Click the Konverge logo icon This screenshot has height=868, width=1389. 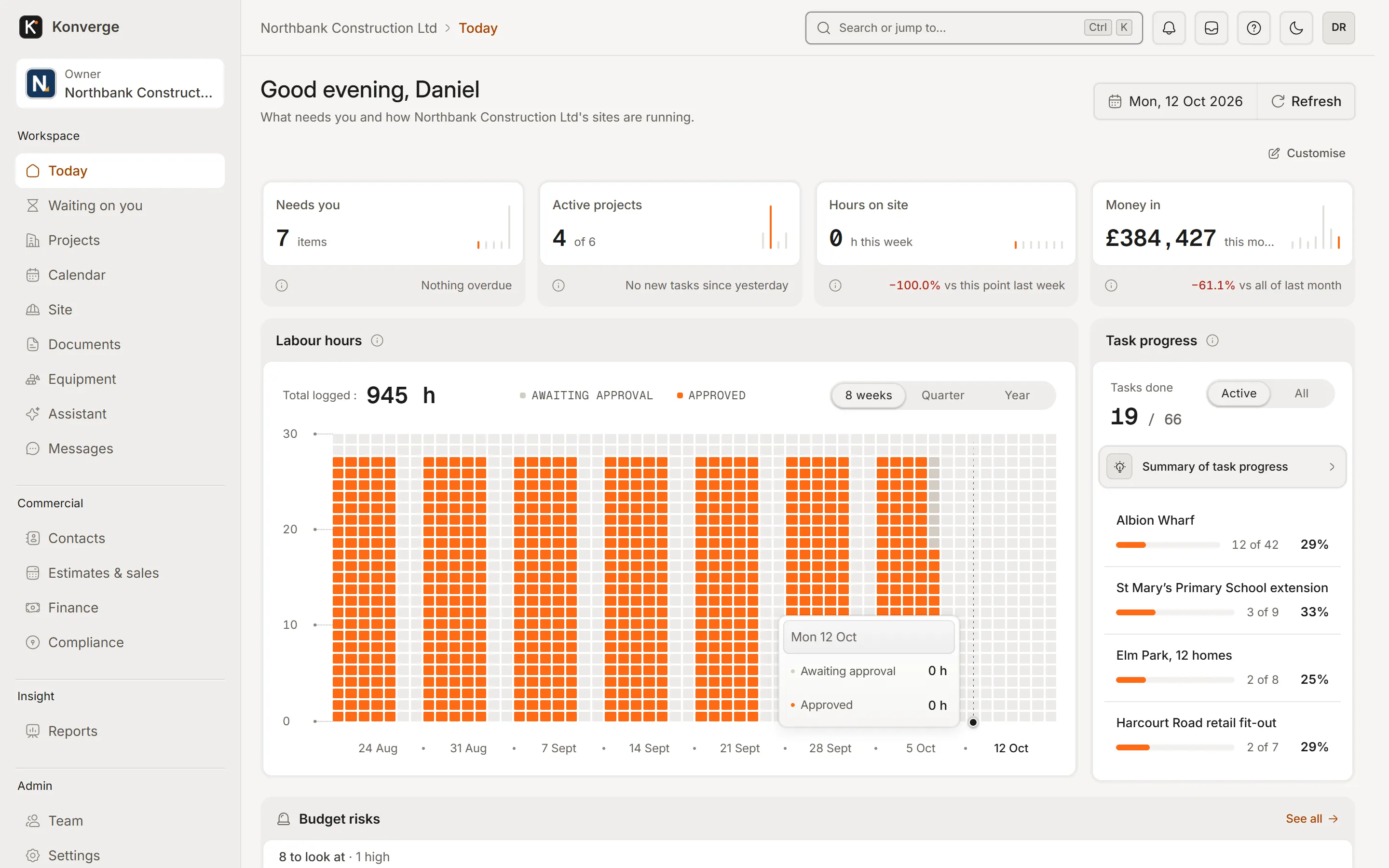[x=31, y=27]
